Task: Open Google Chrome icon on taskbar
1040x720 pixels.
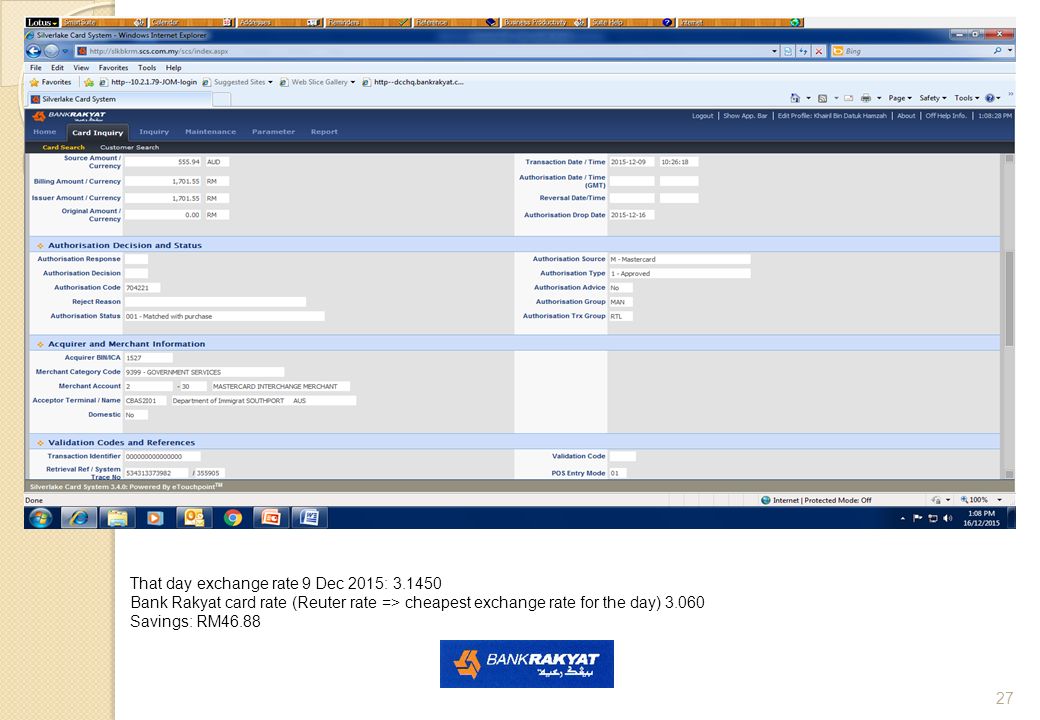Action: (232, 518)
